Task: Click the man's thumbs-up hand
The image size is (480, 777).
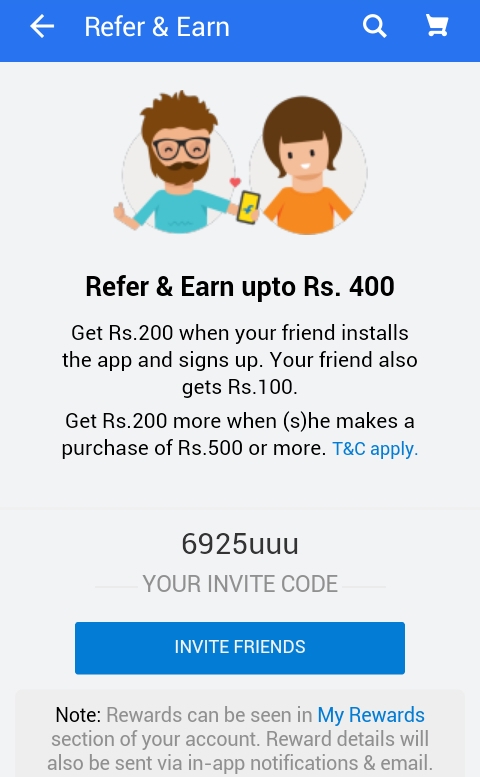Action: (121, 213)
